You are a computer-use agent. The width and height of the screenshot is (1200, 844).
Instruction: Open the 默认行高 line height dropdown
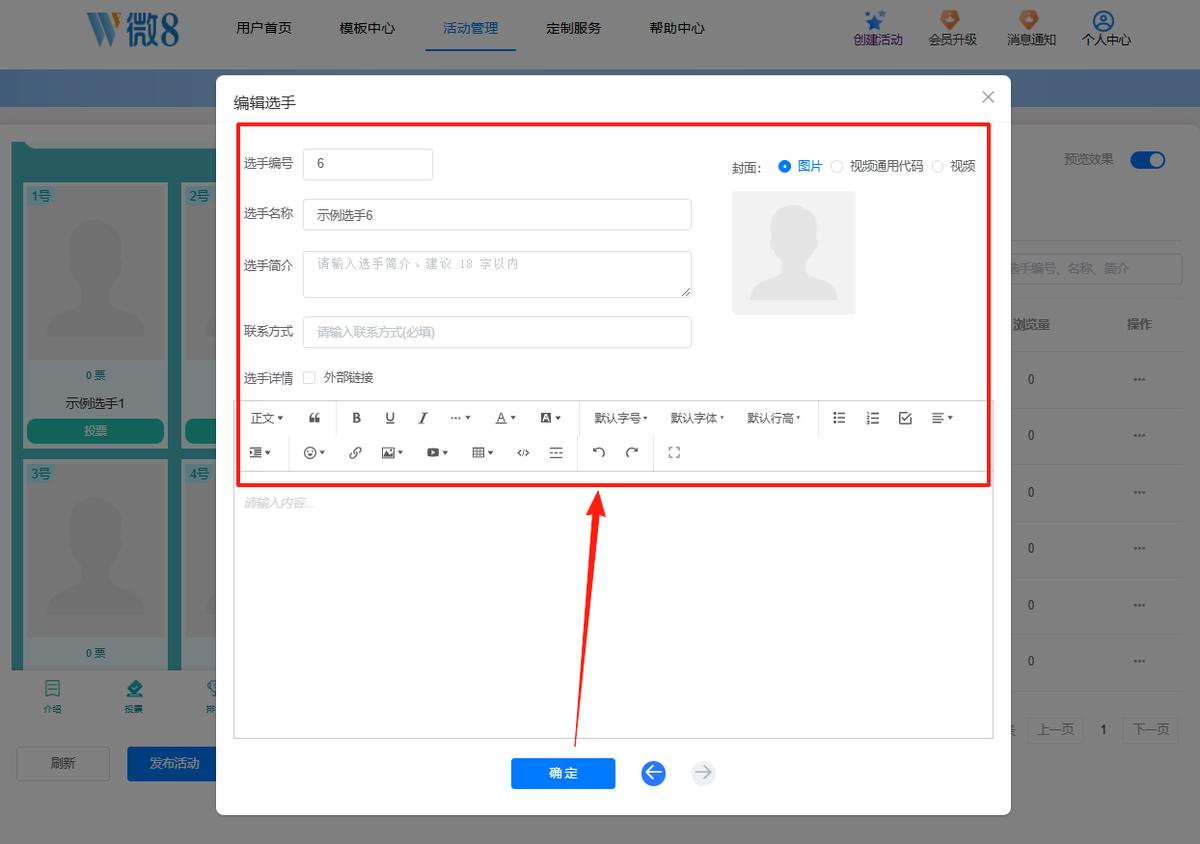[774, 418]
